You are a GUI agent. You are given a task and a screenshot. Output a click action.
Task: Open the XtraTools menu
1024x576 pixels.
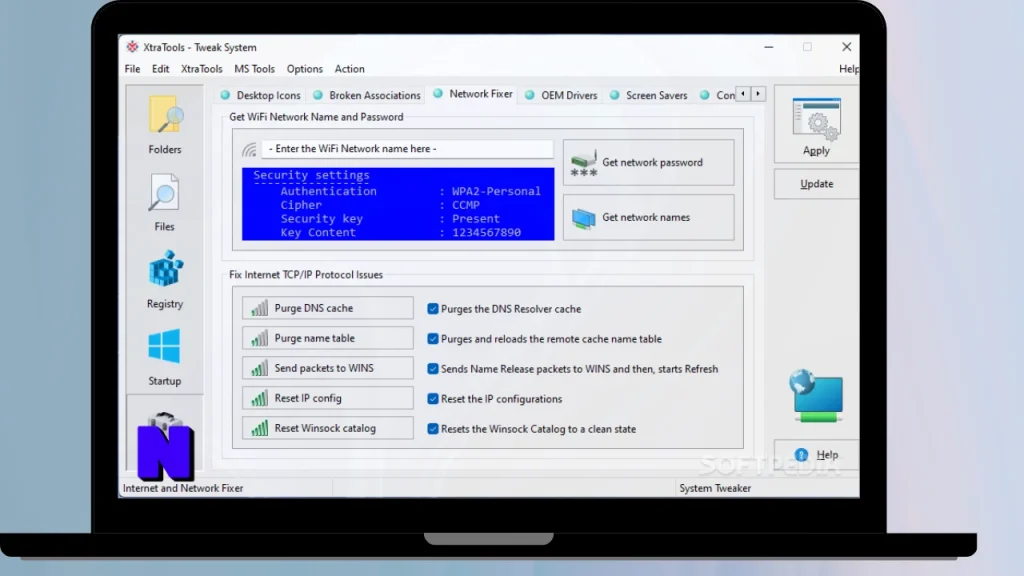(x=201, y=69)
